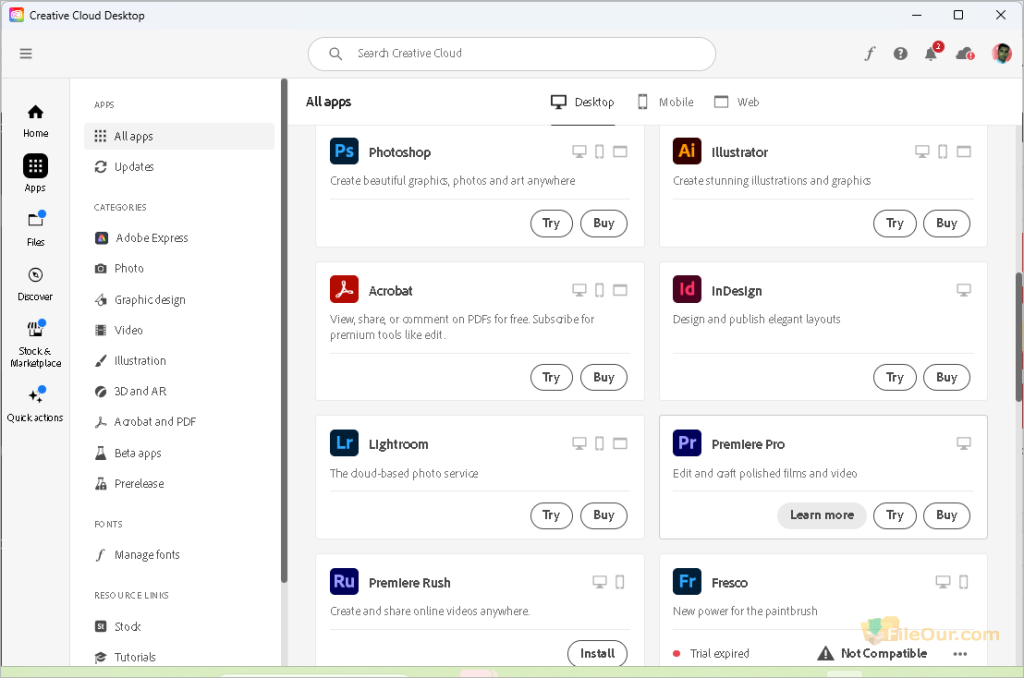Viewport: 1024px width, 678px height.
Task: Open the three-dot menu on the Fresco card
Action: pyautogui.click(x=960, y=653)
